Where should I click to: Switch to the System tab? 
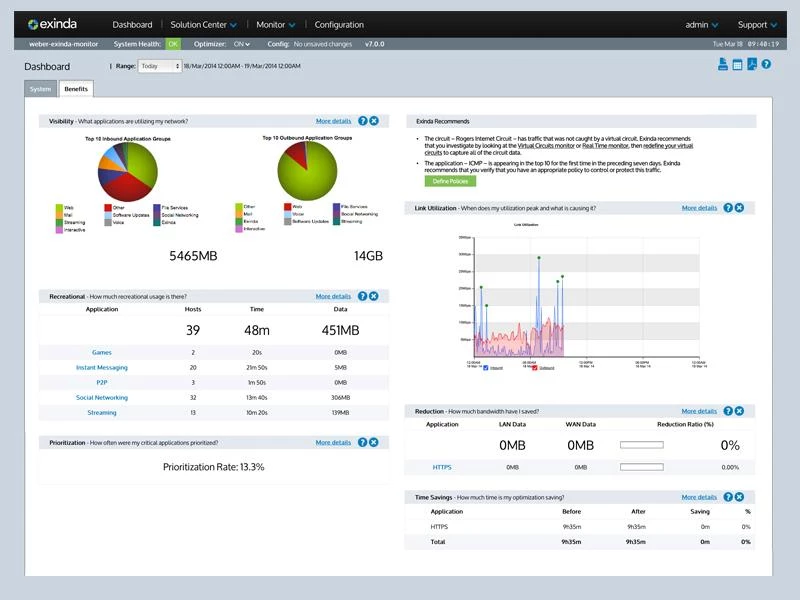[40, 89]
